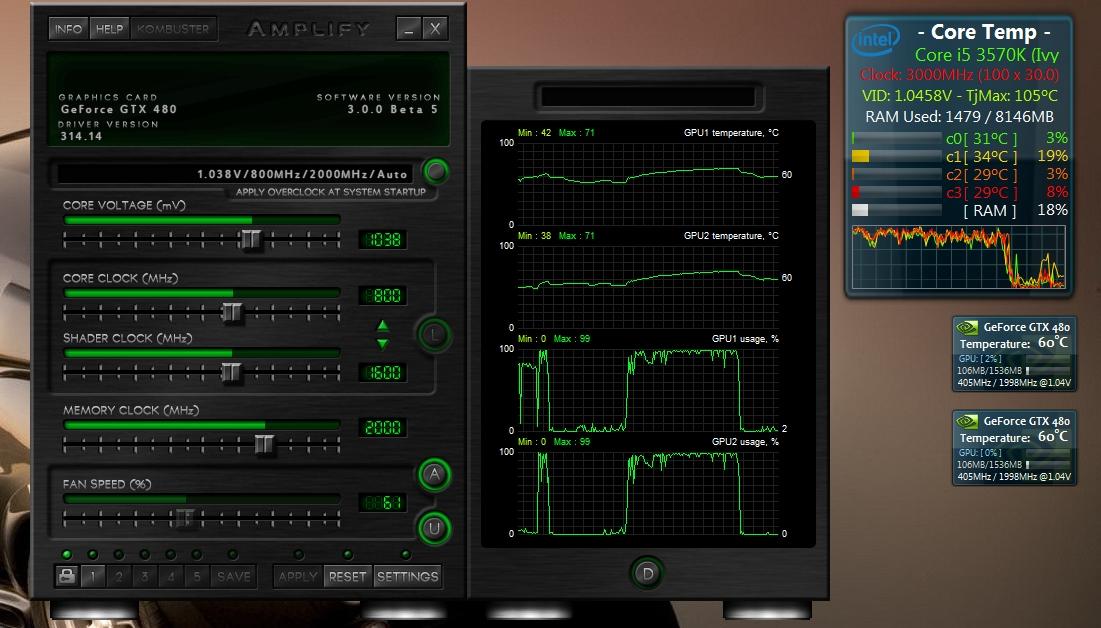
Task: Click the down arrow between clock values
Action: pos(383,344)
